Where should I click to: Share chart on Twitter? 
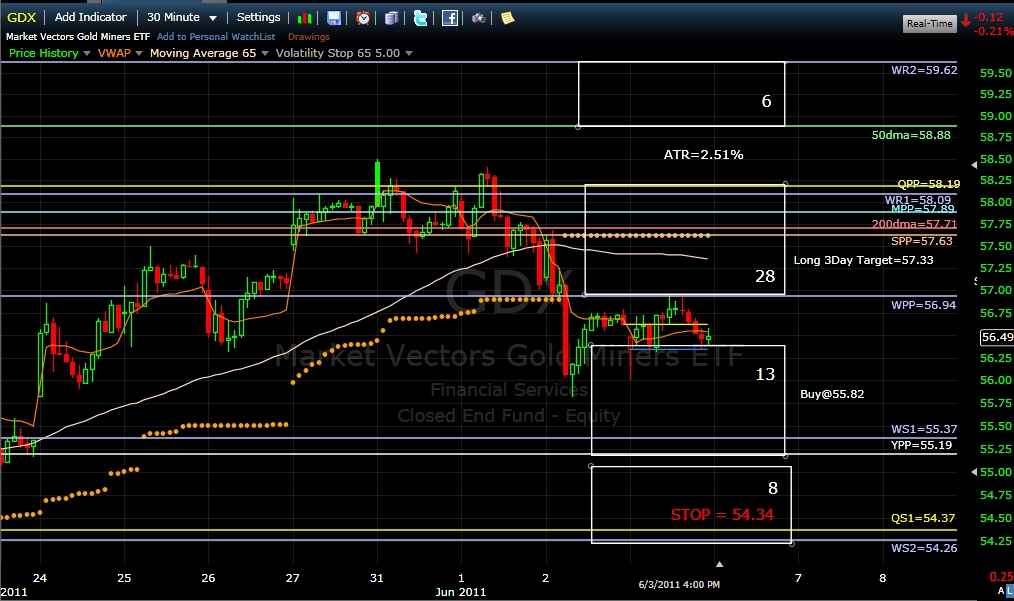pyautogui.click(x=420, y=18)
